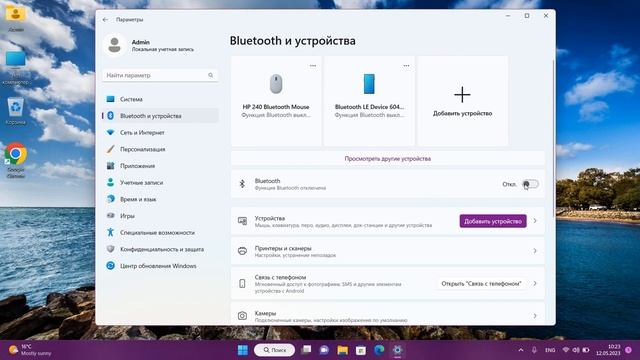This screenshot has height=360, width=640.
Task: Open the notification badge in tray
Action: [x=629, y=350]
